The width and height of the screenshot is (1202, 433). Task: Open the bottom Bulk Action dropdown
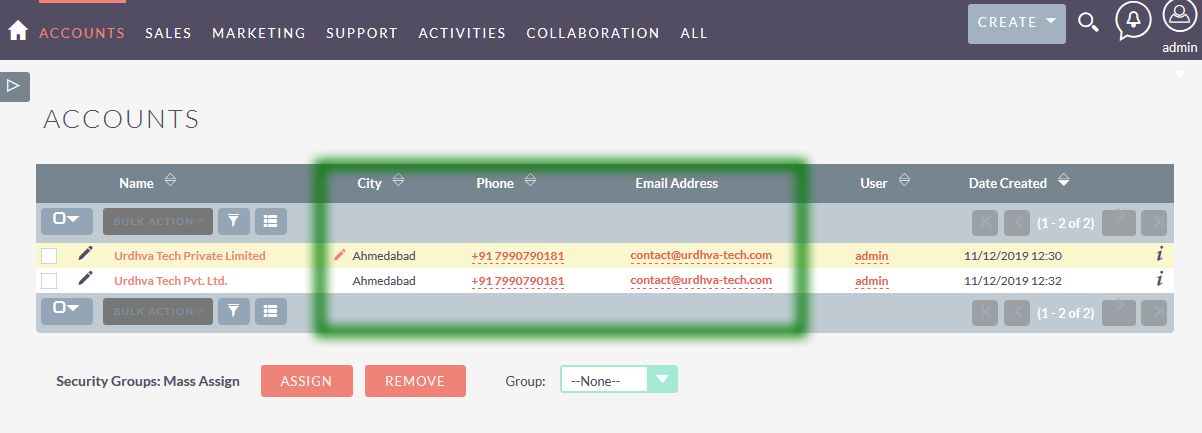pyautogui.click(x=158, y=311)
